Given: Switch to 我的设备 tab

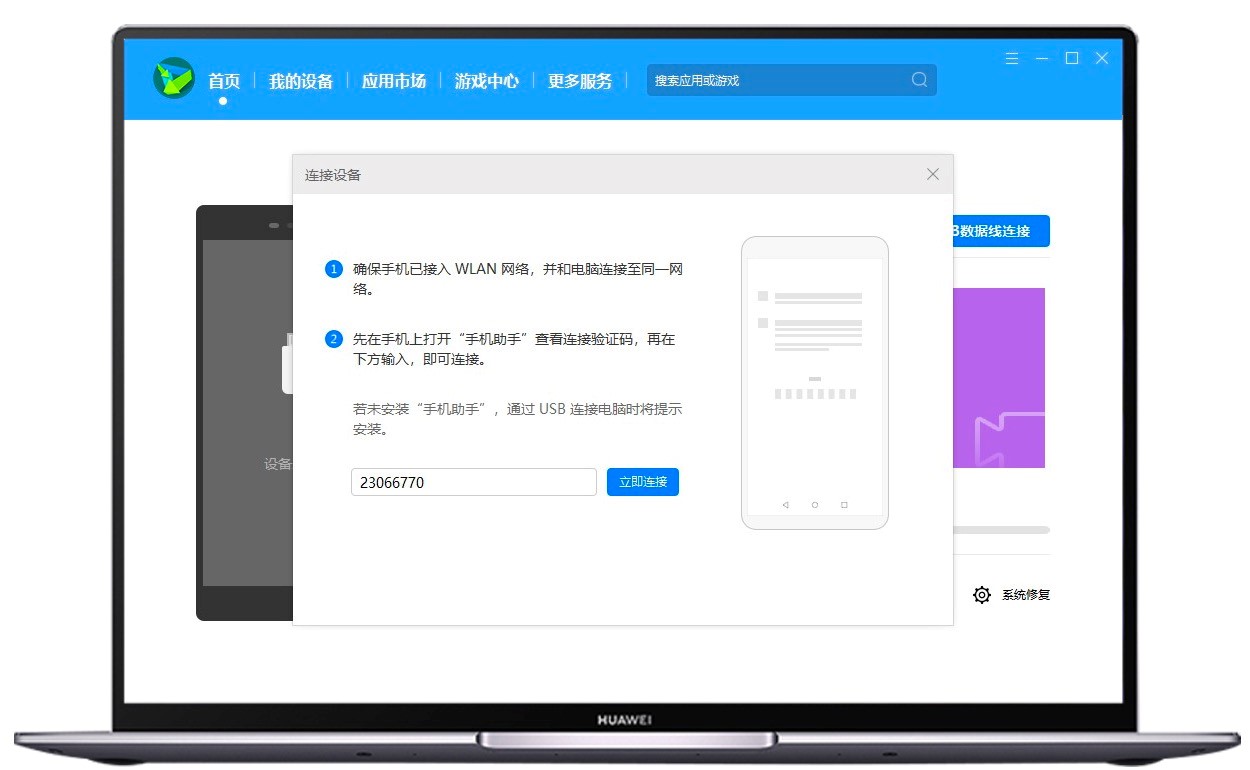Looking at the screenshot, I should [301, 81].
